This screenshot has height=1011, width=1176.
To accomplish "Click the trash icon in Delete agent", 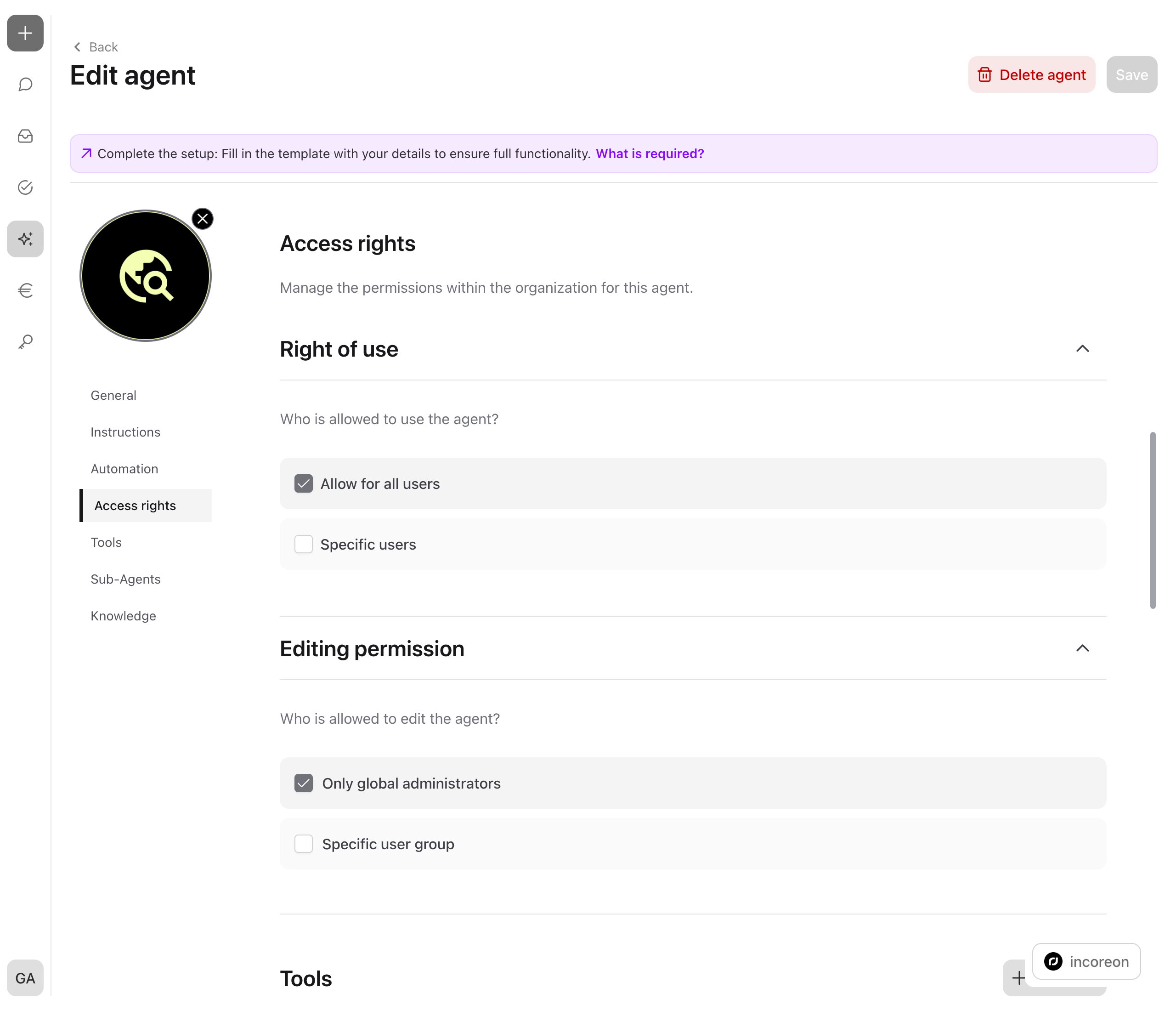I will [985, 75].
